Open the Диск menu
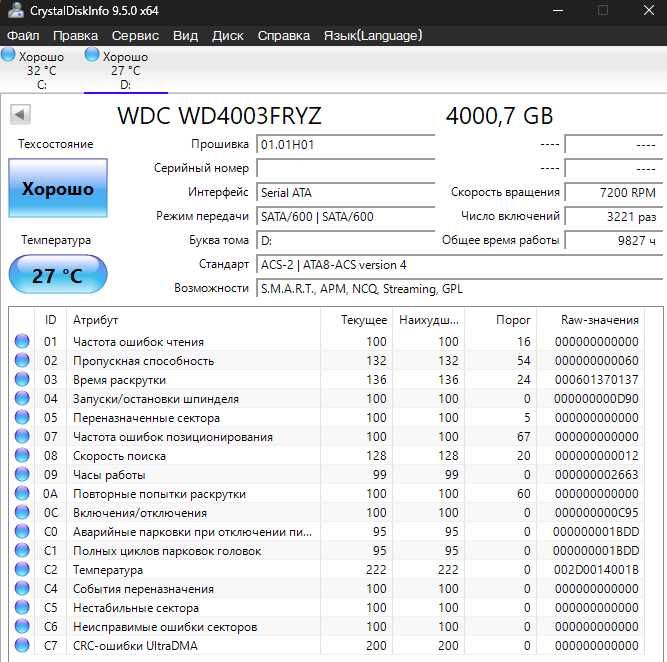This screenshot has width=667, height=662. point(228,35)
